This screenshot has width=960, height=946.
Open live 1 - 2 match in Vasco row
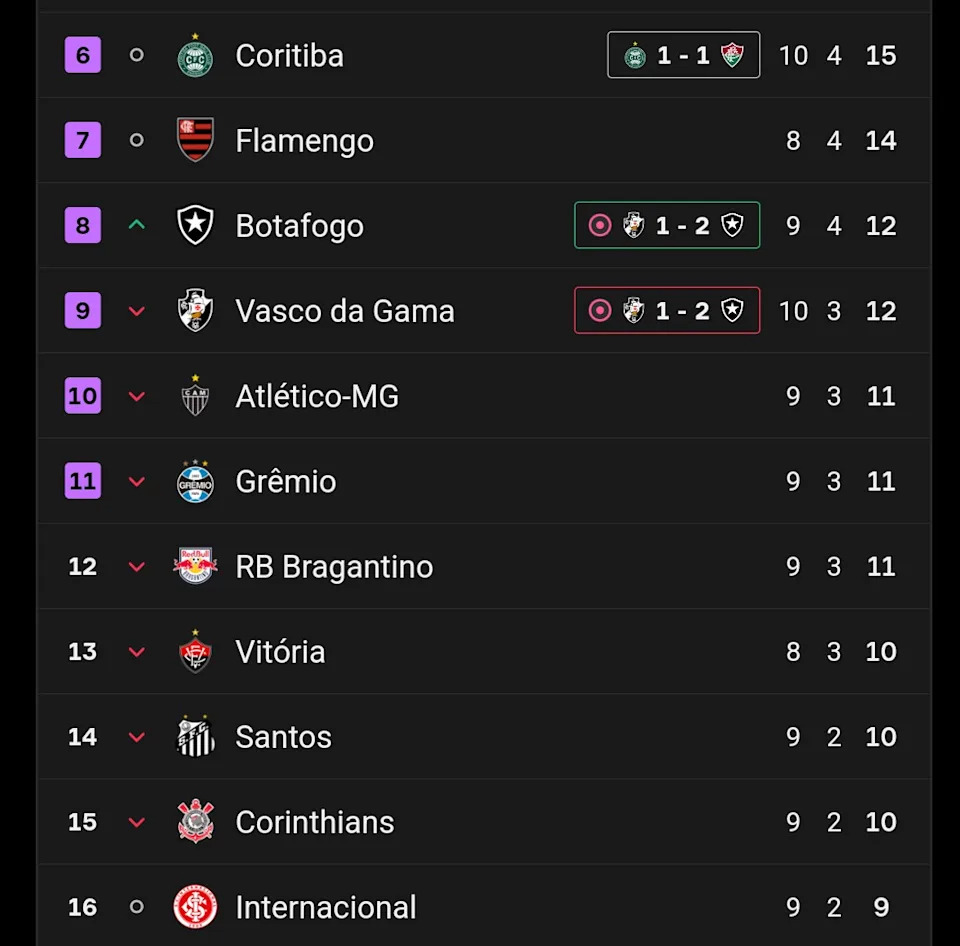tap(667, 310)
